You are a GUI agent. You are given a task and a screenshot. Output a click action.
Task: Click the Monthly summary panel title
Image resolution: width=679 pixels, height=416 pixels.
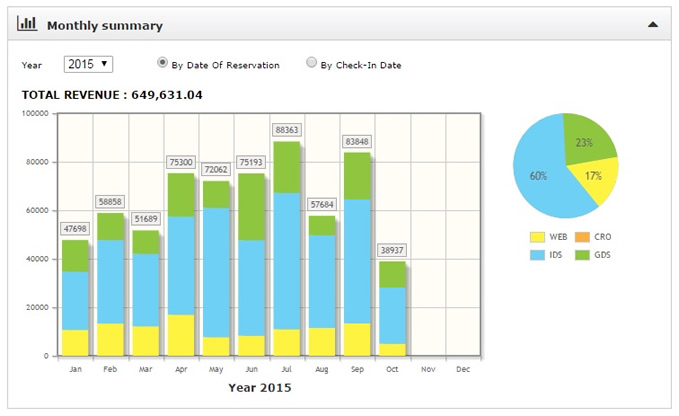point(105,26)
